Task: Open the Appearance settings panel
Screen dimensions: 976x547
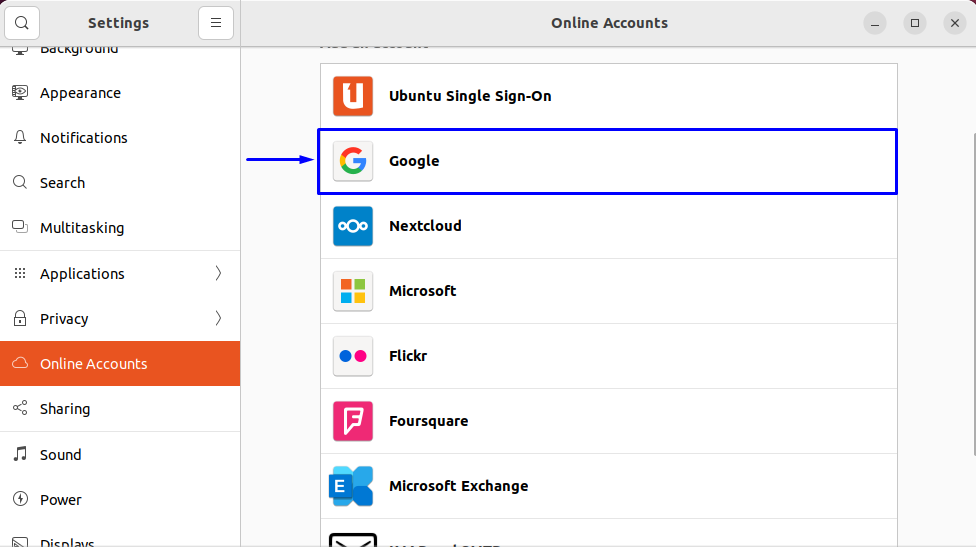Action: [120, 93]
